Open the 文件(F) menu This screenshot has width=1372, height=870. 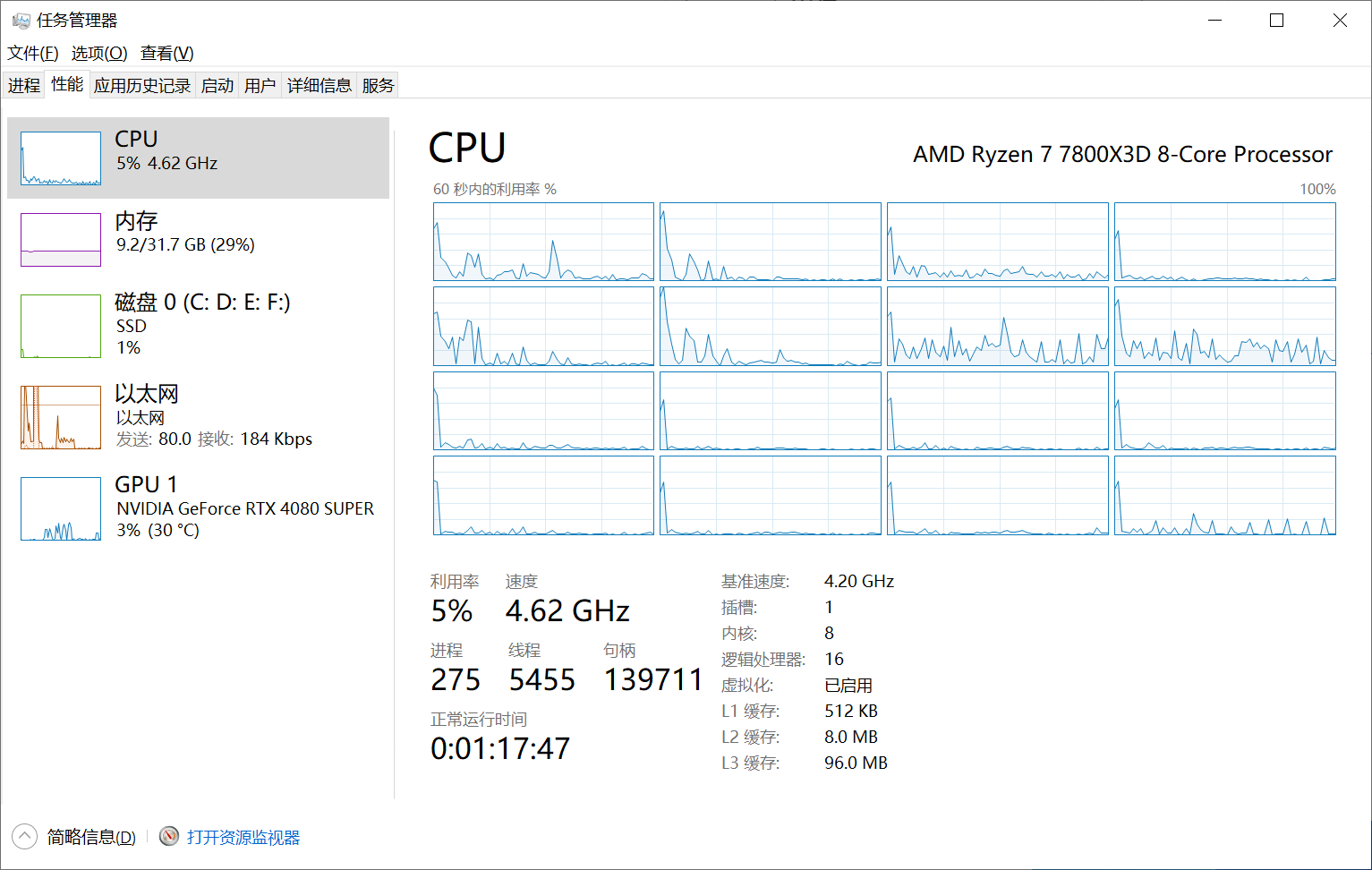33,53
